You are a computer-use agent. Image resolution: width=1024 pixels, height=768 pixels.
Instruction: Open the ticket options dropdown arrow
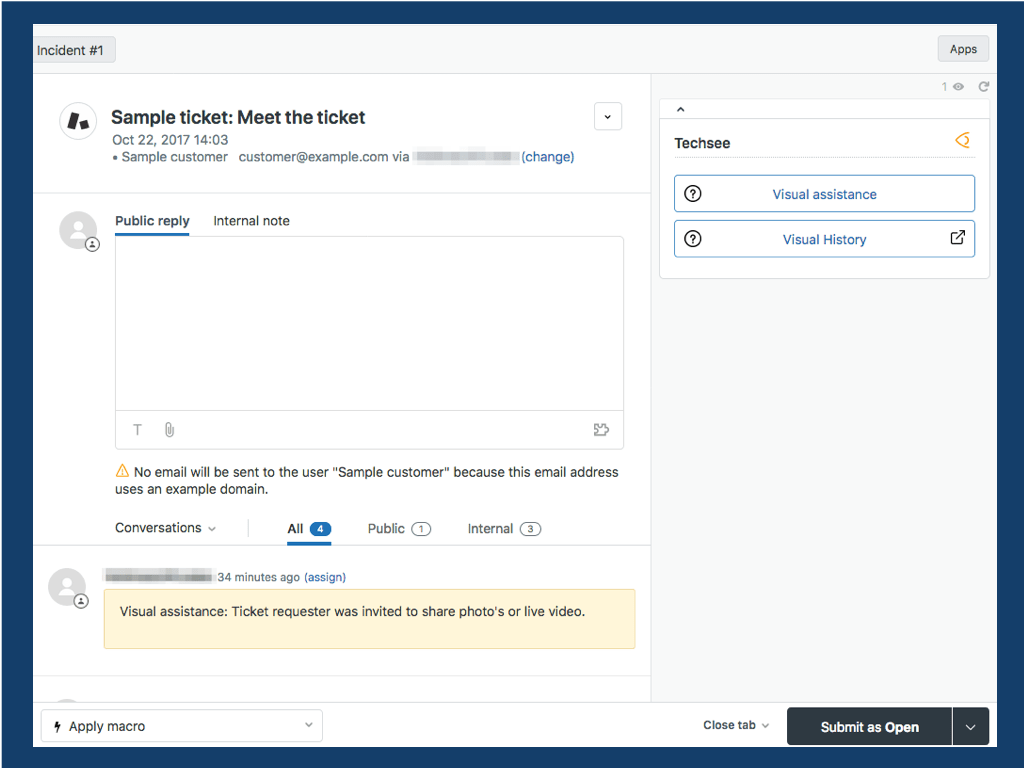[608, 117]
